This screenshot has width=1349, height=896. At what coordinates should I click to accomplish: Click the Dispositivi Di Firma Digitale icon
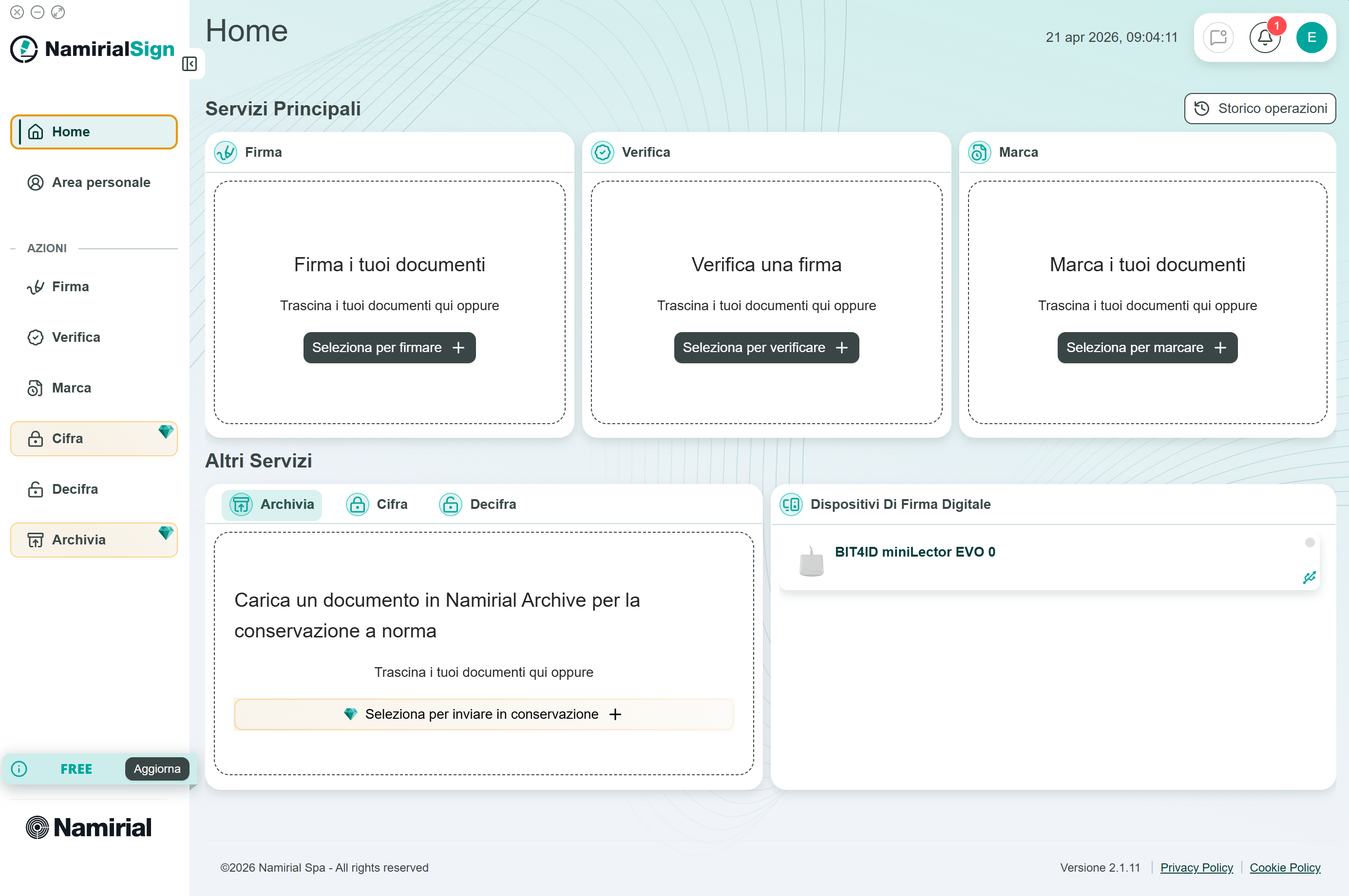click(791, 504)
